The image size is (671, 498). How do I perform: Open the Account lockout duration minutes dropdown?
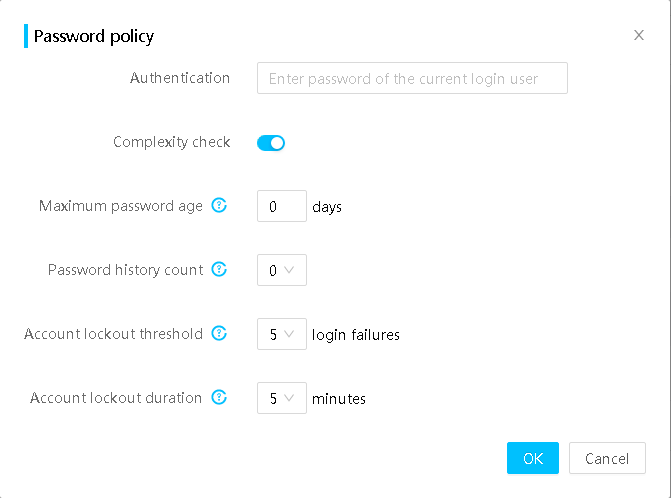pyautogui.click(x=282, y=398)
